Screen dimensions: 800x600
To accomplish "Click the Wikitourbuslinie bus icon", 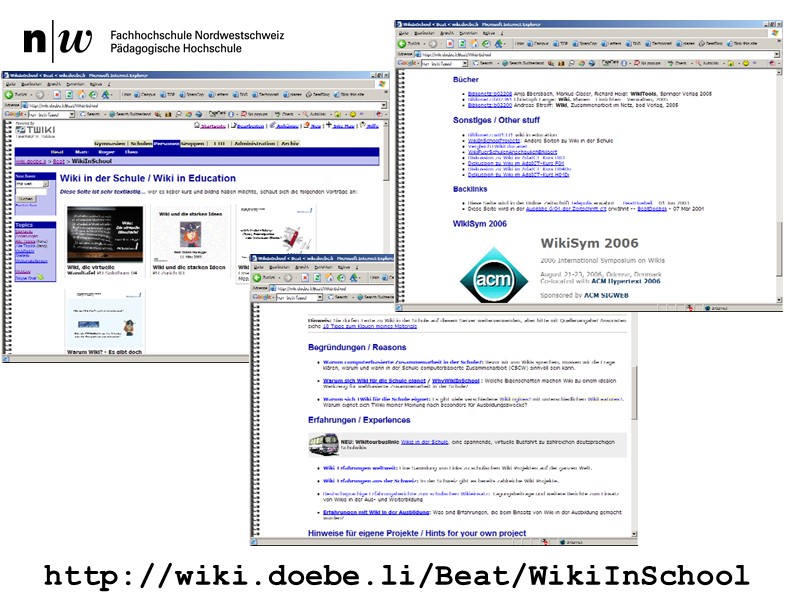I will pyautogui.click(x=320, y=444).
